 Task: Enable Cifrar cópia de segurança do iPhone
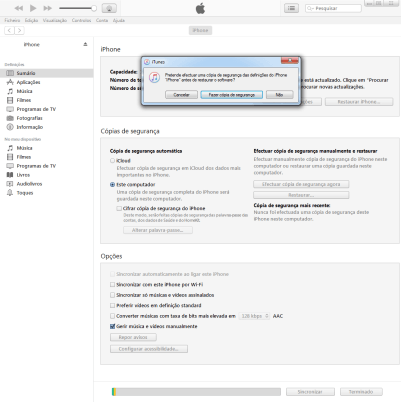pos(119,208)
